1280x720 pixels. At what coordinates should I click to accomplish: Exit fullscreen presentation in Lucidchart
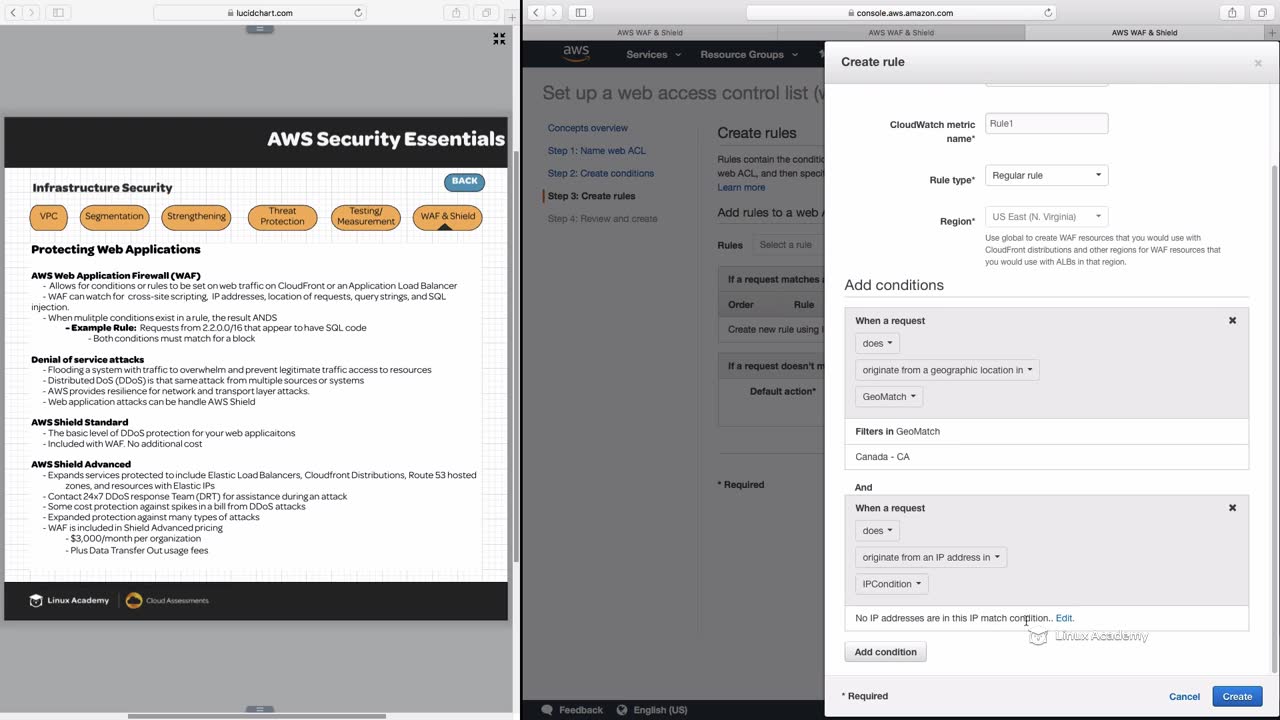499,38
